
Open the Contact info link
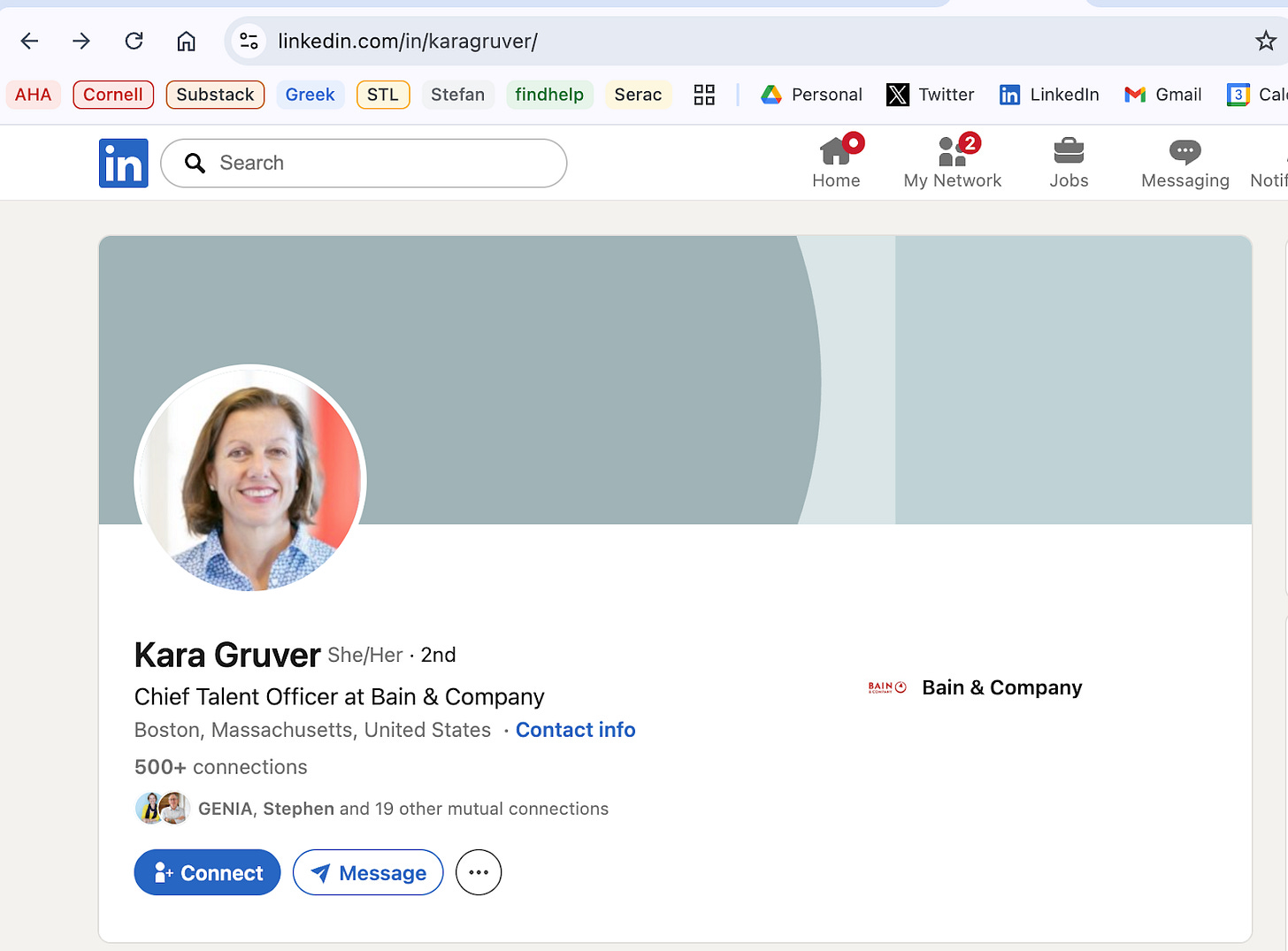point(576,730)
